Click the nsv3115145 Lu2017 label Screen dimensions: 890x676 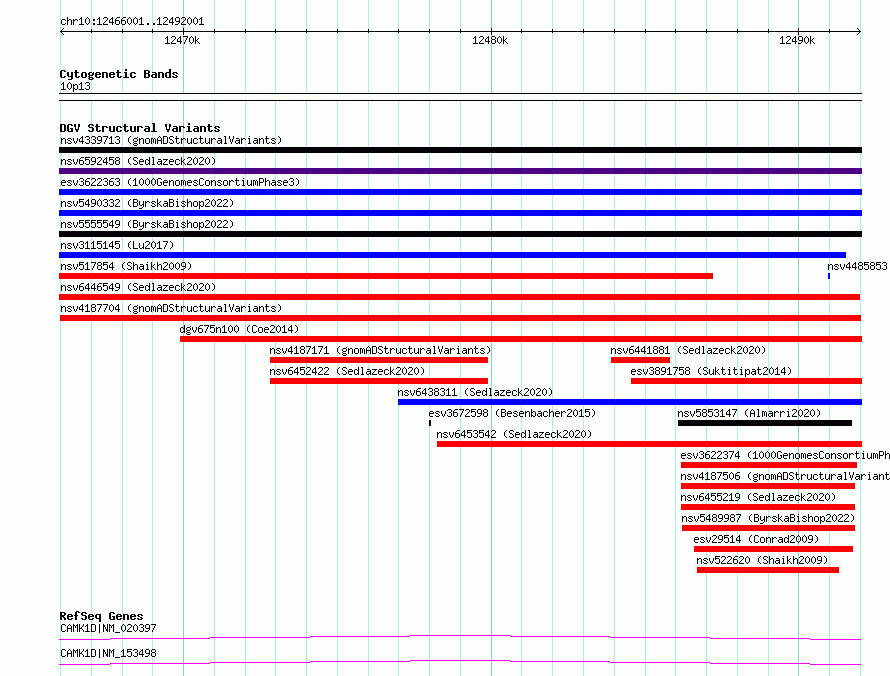pos(117,245)
